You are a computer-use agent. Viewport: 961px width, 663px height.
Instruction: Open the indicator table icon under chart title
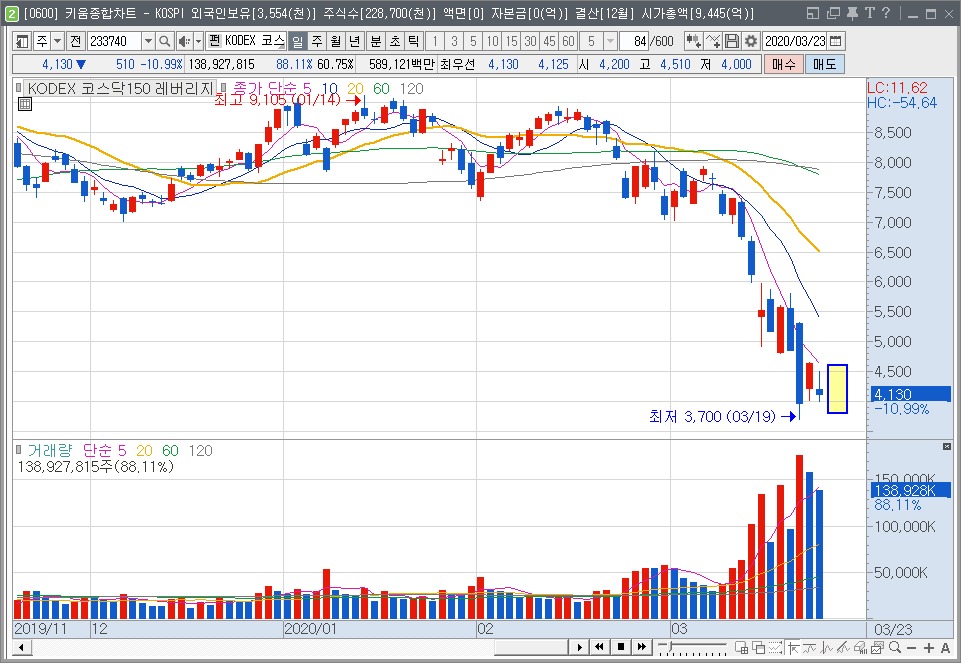(25, 104)
